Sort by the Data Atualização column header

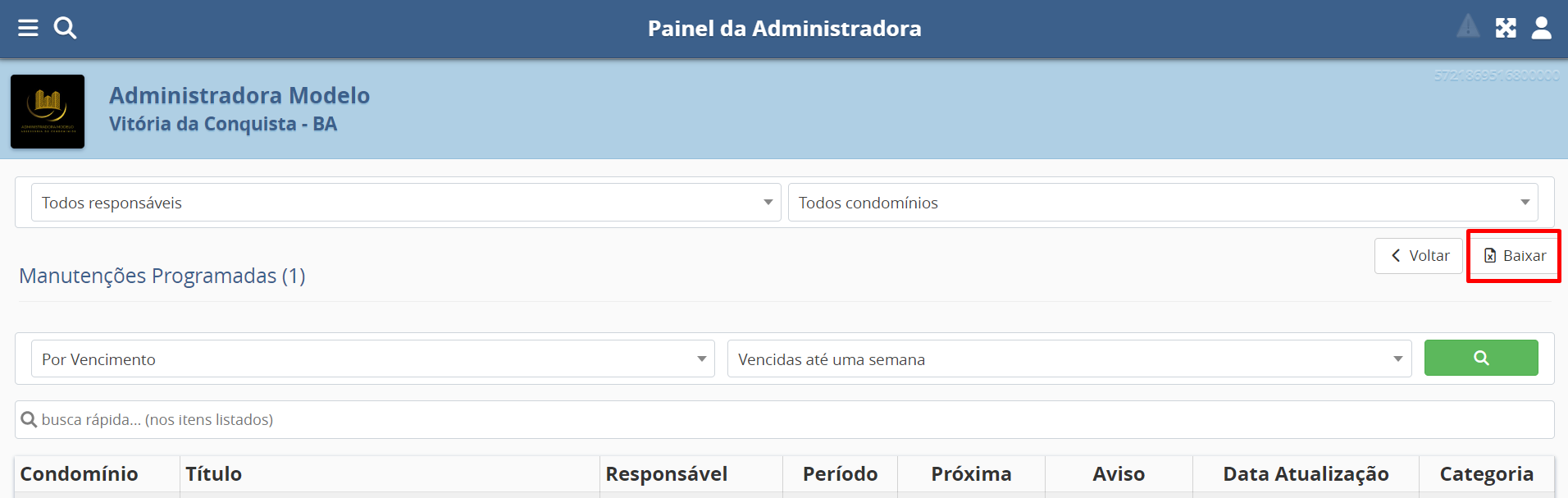(1306, 474)
